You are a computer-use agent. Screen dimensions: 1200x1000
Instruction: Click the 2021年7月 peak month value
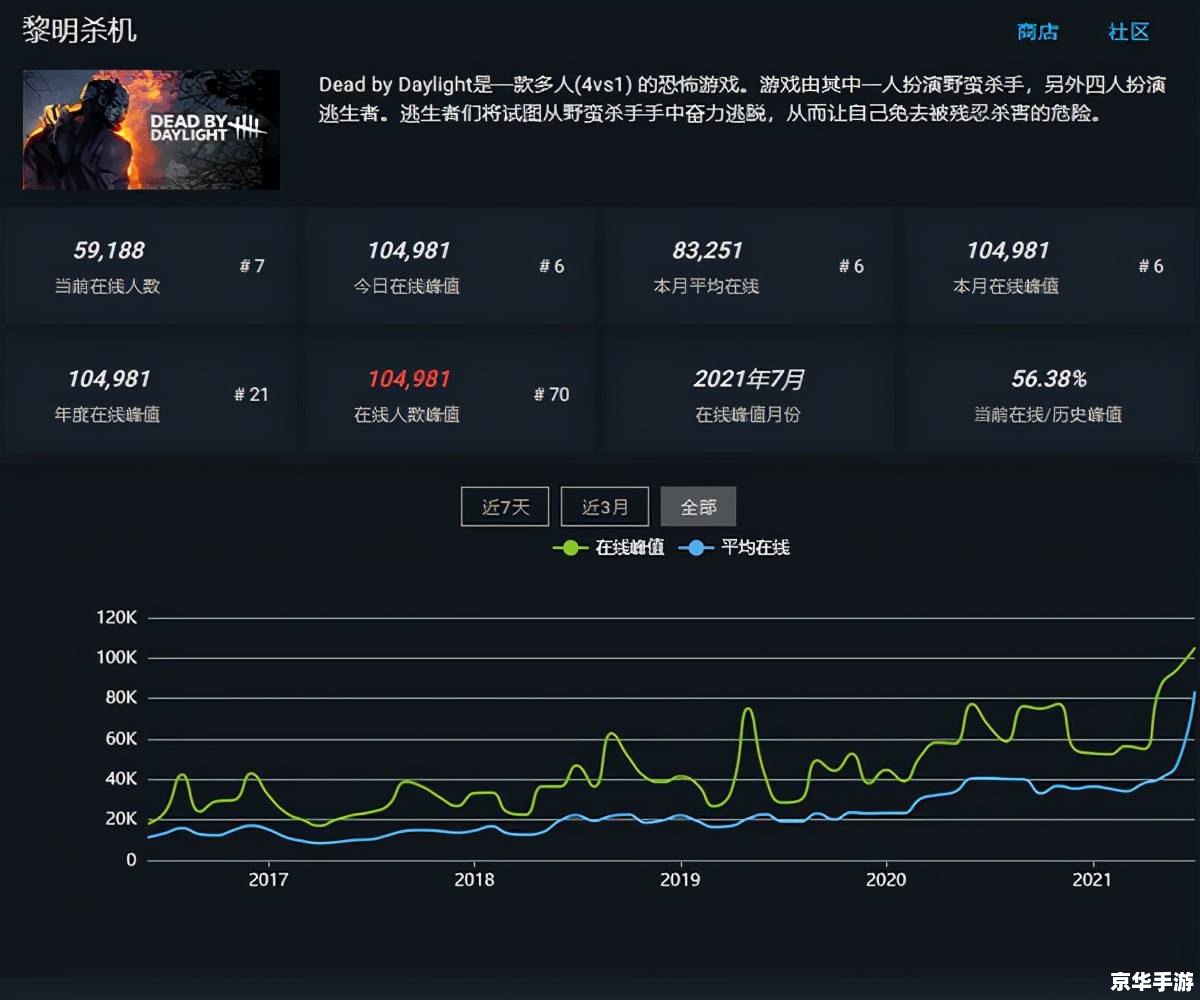[749, 379]
